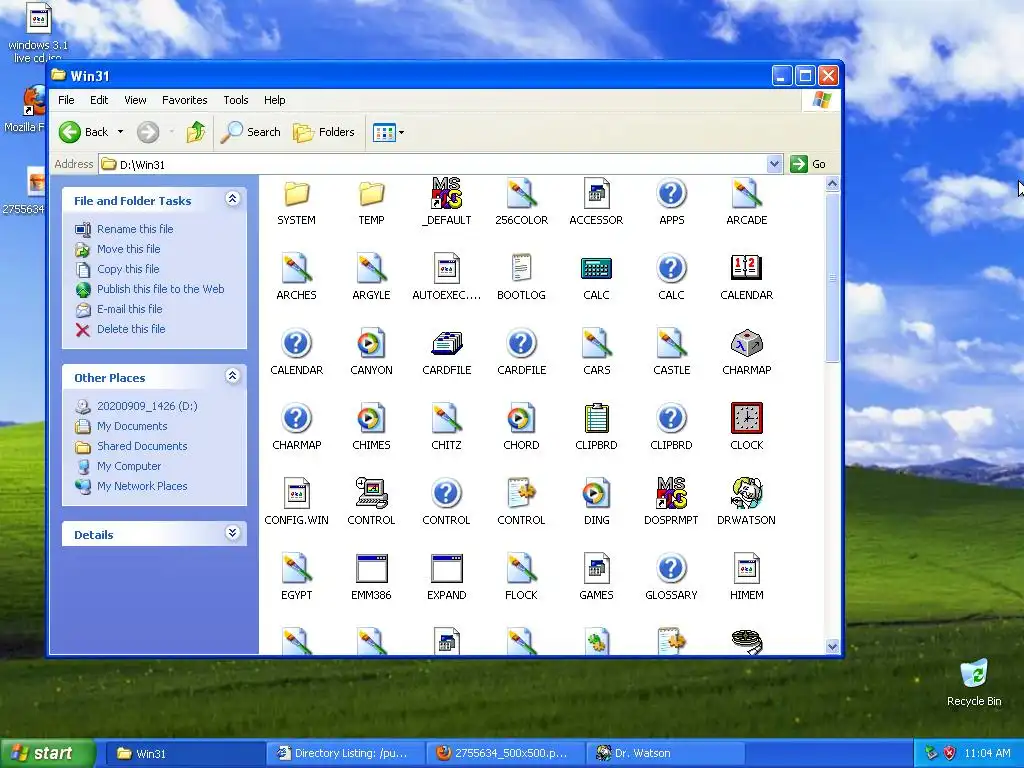The height and width of the screenshot is (768, 1024).
Task: Select the CALENDAR program icon with pages
Action: [x=746, y=268]
